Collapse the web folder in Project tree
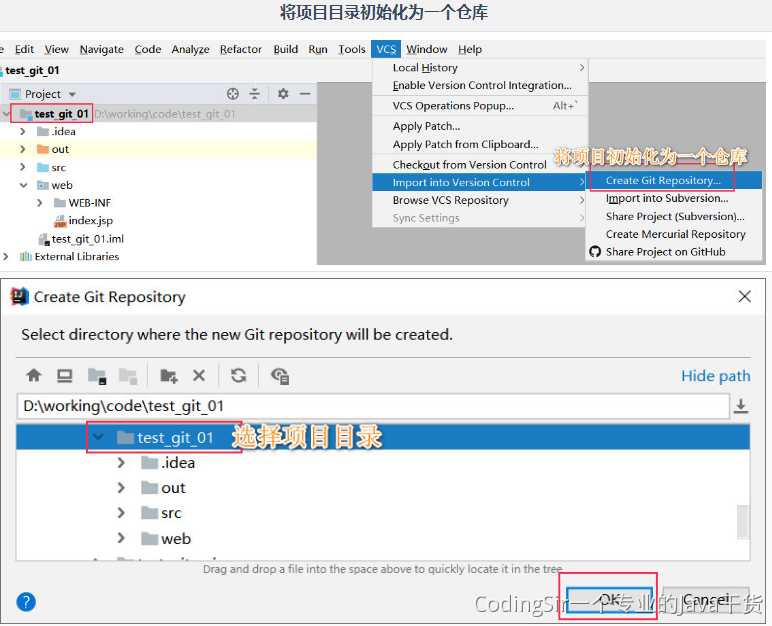Viewport: 772px width, 626px height. tap(24, 185)
